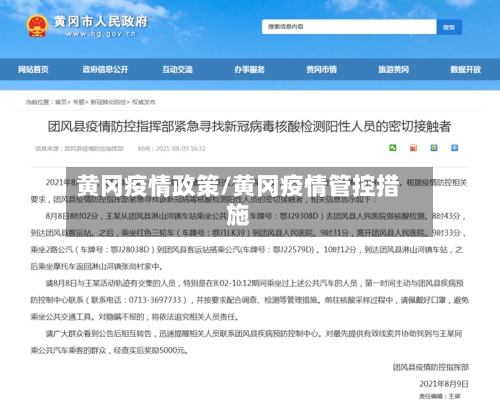
Task: Click the reward text 奖励5000元
Action: 165,350
